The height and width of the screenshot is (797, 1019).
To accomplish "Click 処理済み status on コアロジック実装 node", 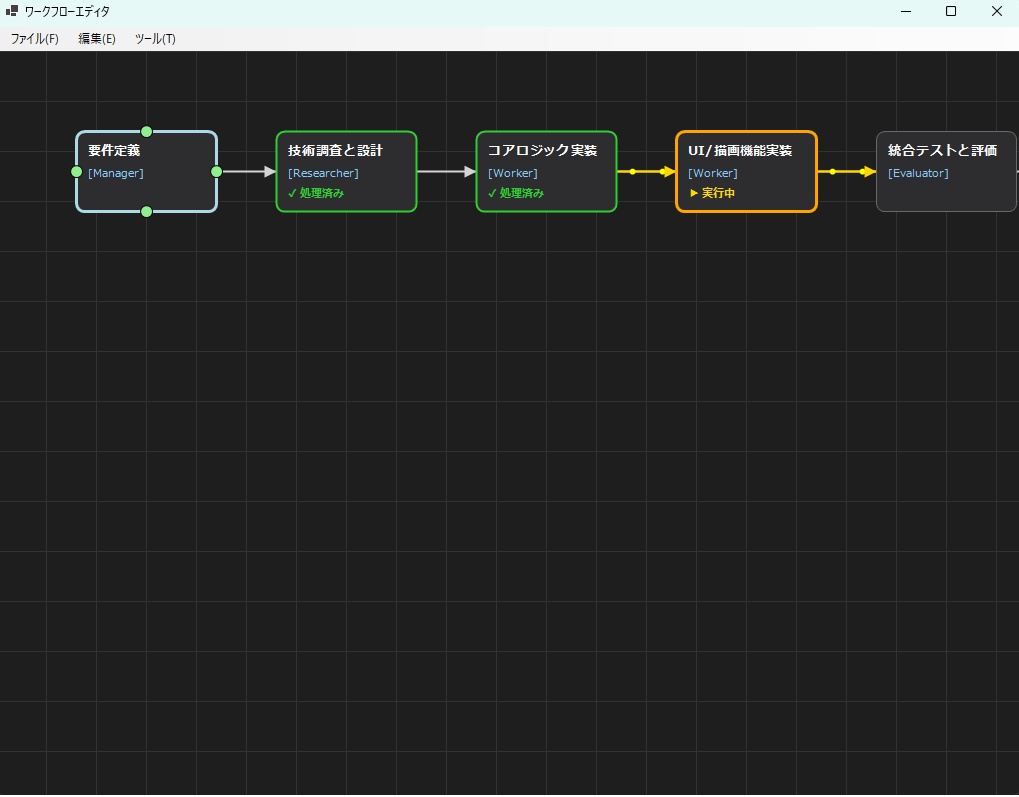I will pos(516,193).
